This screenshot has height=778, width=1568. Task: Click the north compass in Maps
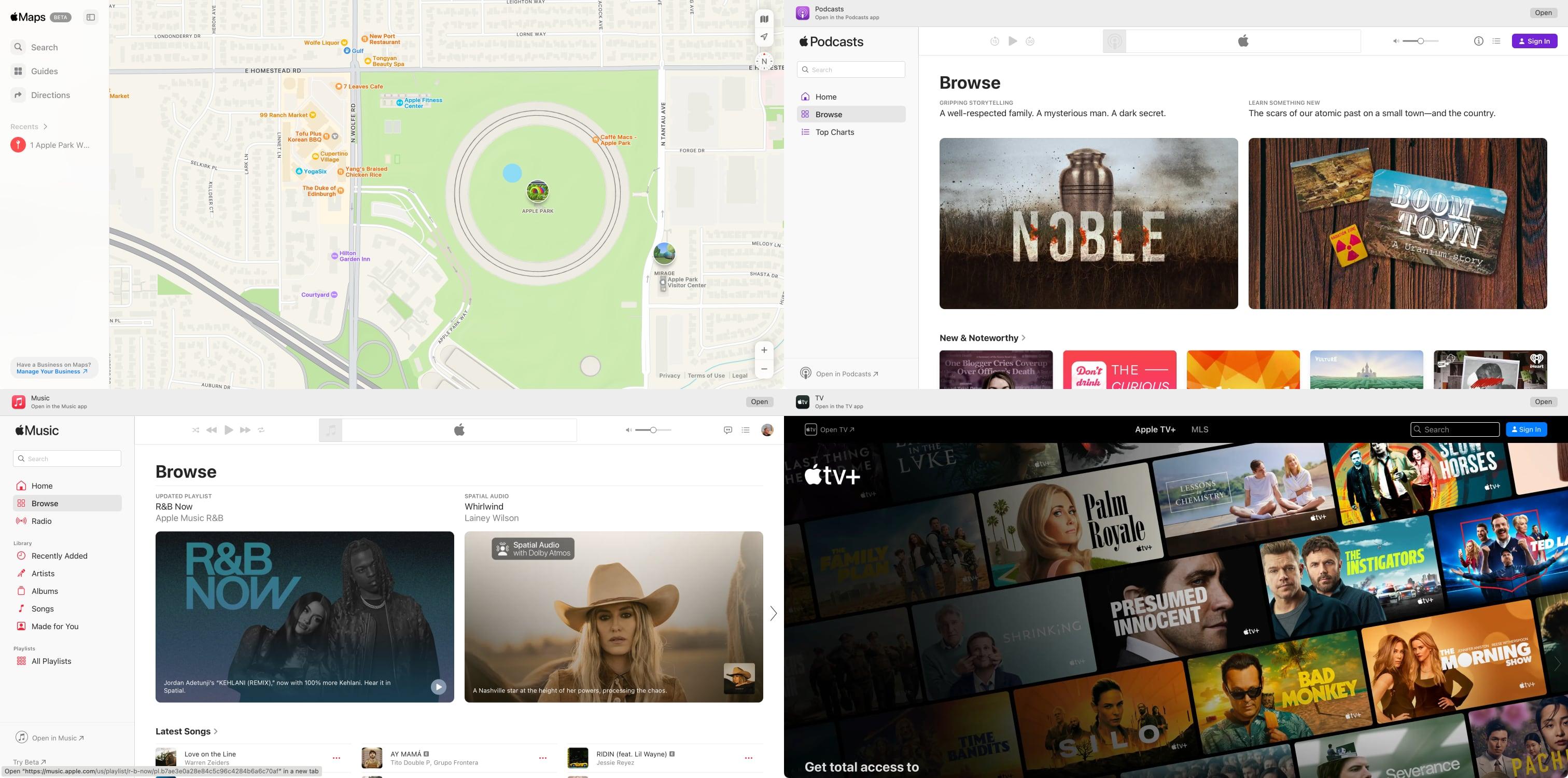pyautogui.click(x=764, y=61)
